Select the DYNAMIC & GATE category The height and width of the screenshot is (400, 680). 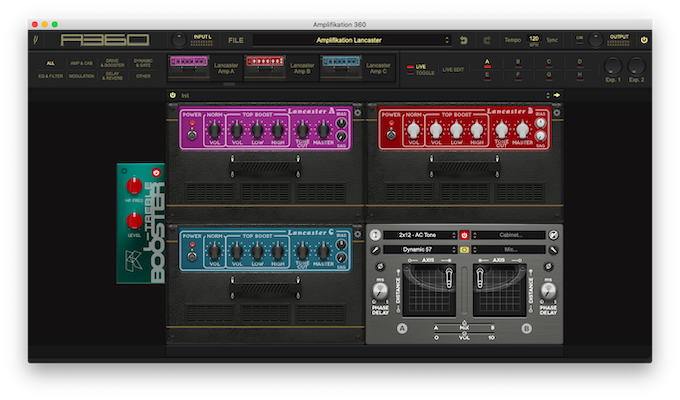pos(143,63)
